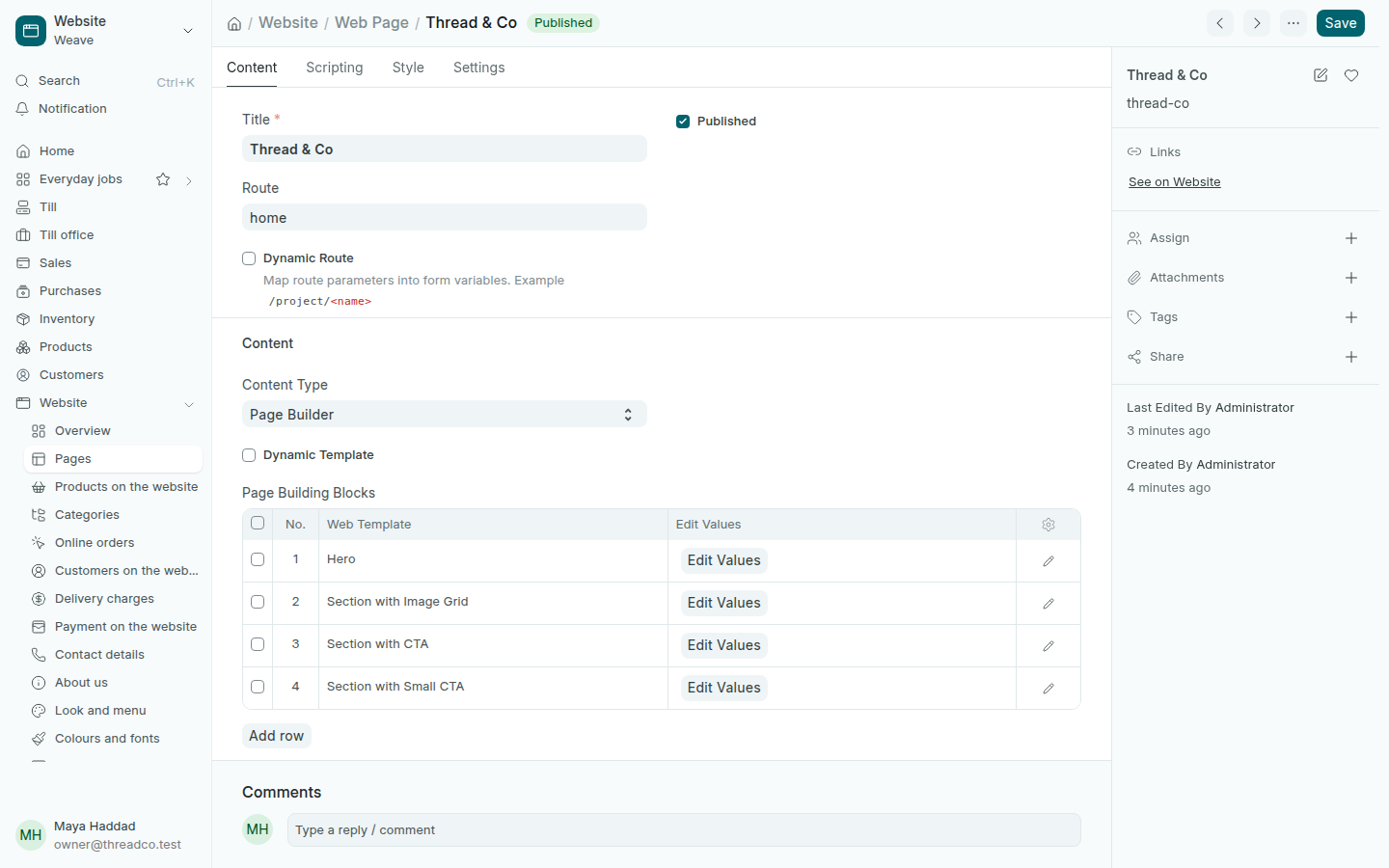Click Edit Values for Section with CTA

(x=724, y=645)
